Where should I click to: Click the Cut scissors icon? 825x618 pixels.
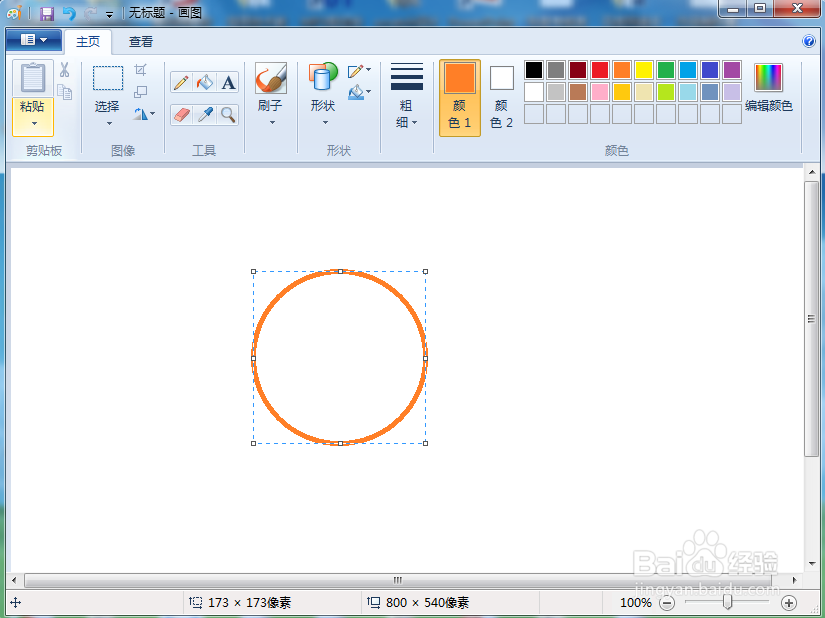point(65,70)
